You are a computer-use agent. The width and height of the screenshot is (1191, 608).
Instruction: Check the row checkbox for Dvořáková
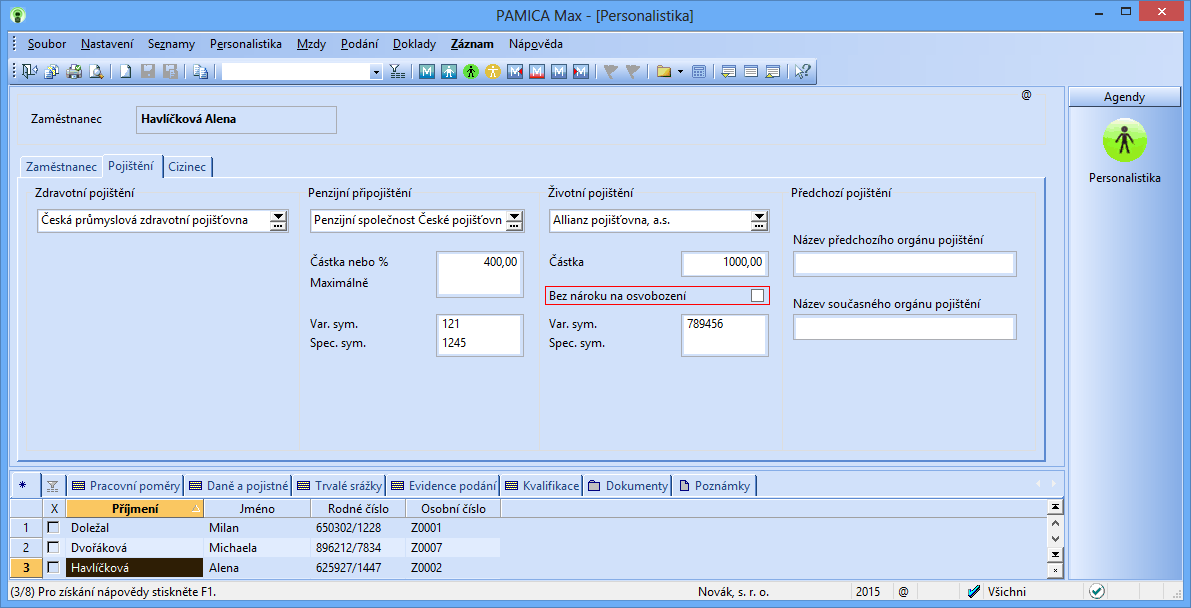53,547
